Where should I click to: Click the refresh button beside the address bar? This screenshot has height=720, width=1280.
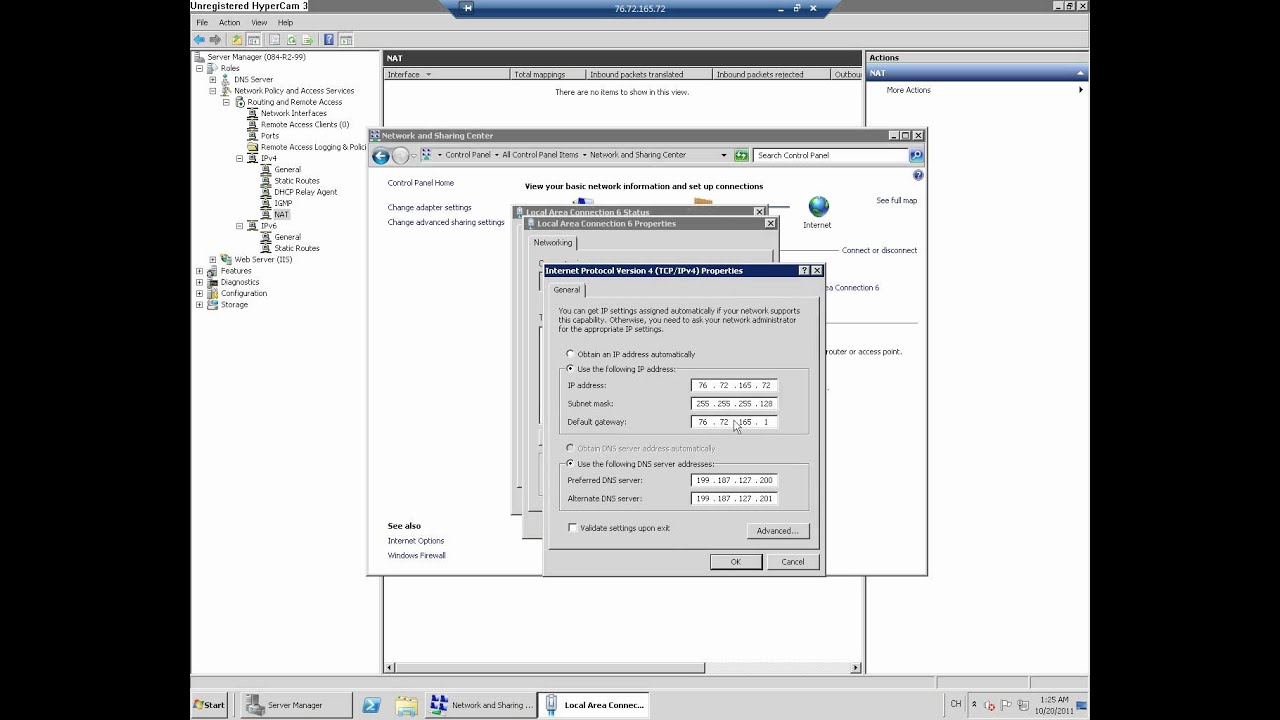pos(741,155)
